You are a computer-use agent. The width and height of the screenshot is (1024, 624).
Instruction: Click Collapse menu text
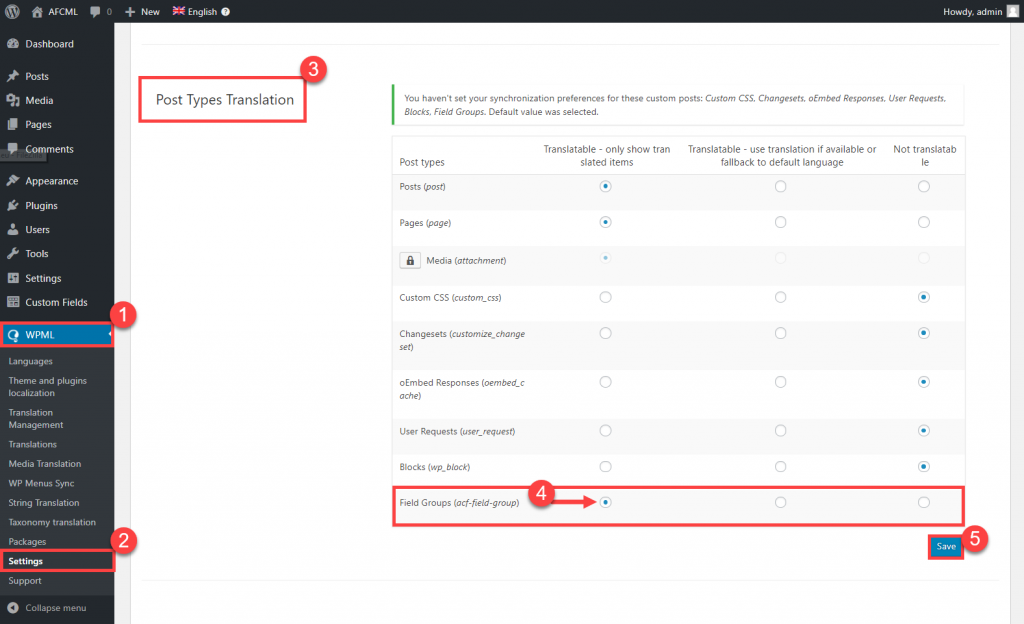click(56, 608)
